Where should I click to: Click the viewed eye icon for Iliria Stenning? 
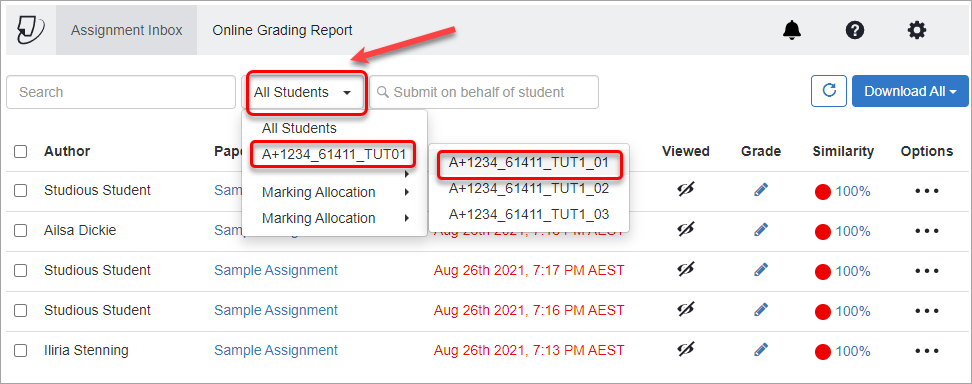coord(686,350)
